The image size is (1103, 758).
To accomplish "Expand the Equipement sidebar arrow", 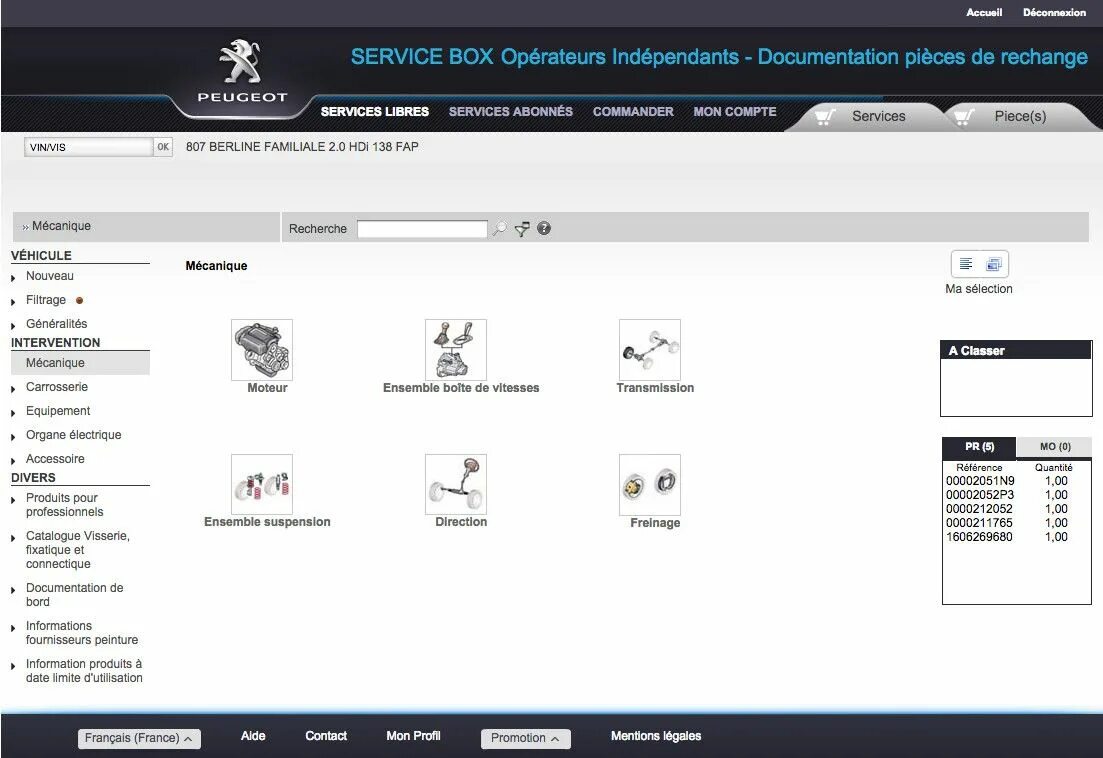I will 13,413.
